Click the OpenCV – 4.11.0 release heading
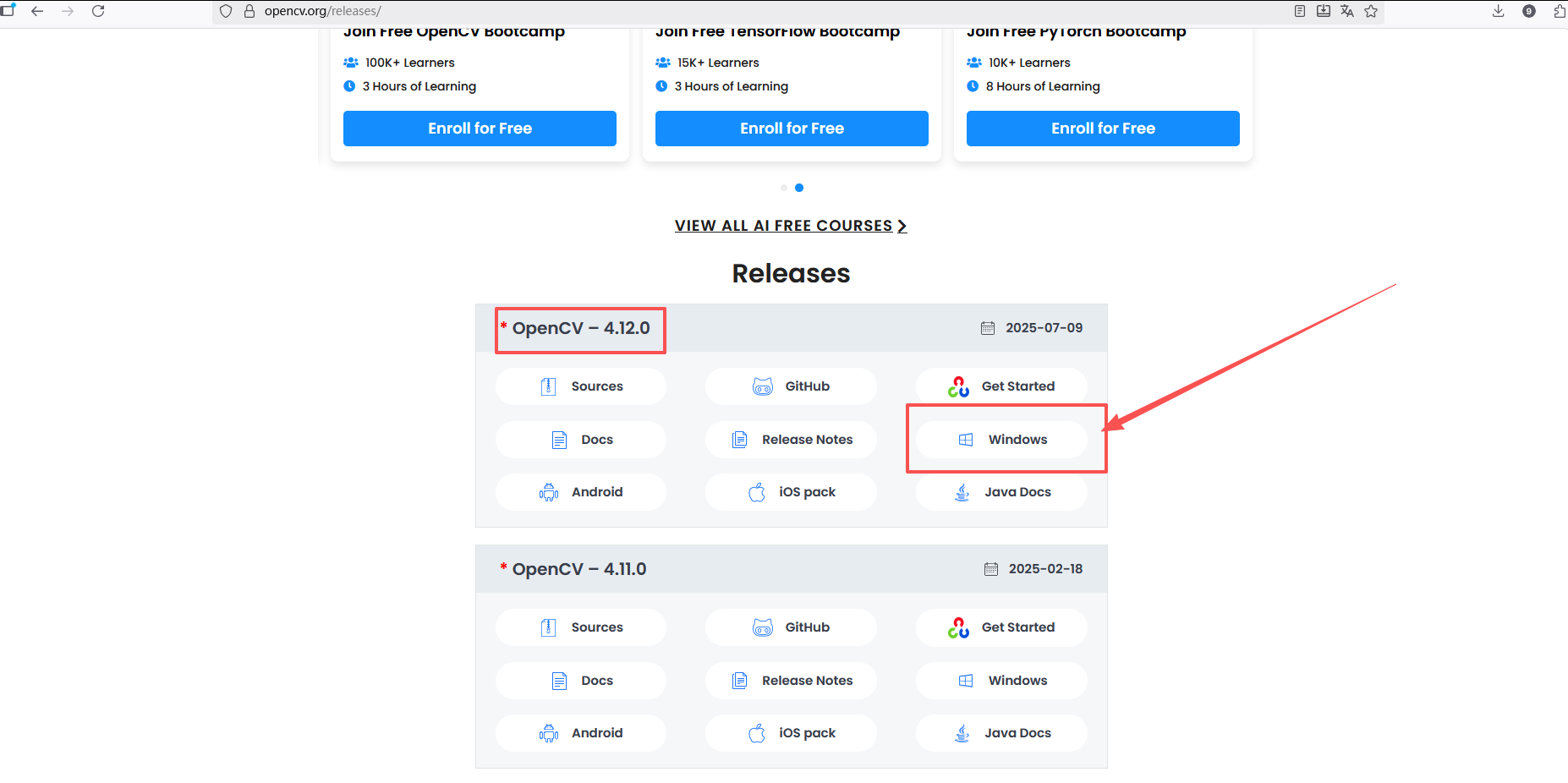The height and width of the screenshot is (783, 1568). tap(579, 569)
